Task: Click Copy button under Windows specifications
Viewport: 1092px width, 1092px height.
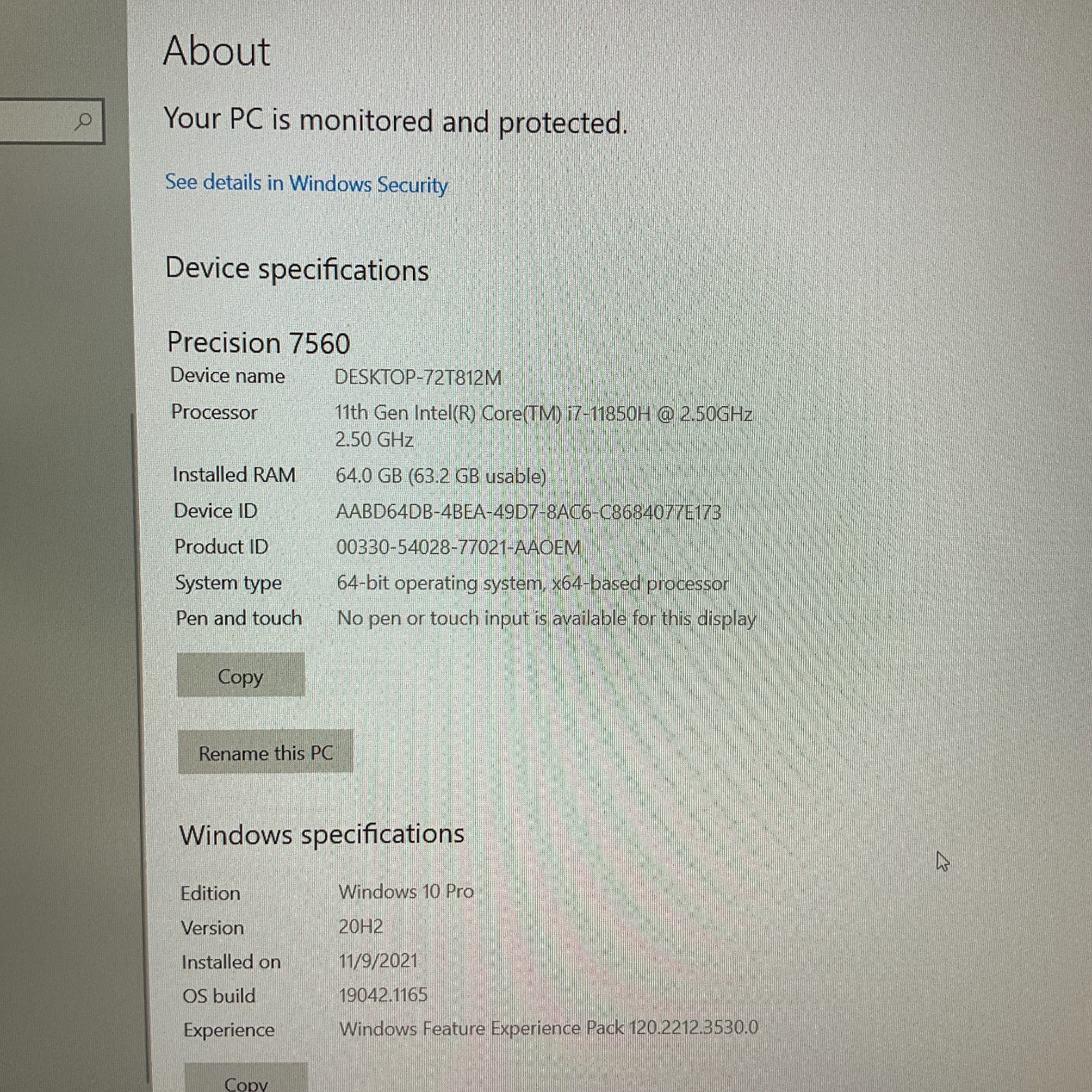Action: point(246,1078)
